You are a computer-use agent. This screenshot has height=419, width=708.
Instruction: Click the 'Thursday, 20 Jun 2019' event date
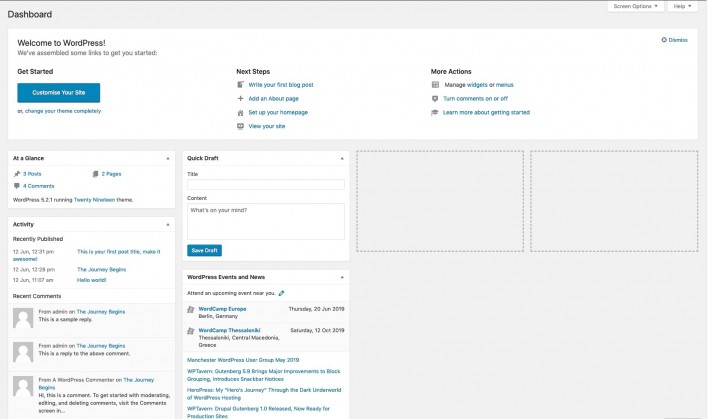(x=317, y=309)
